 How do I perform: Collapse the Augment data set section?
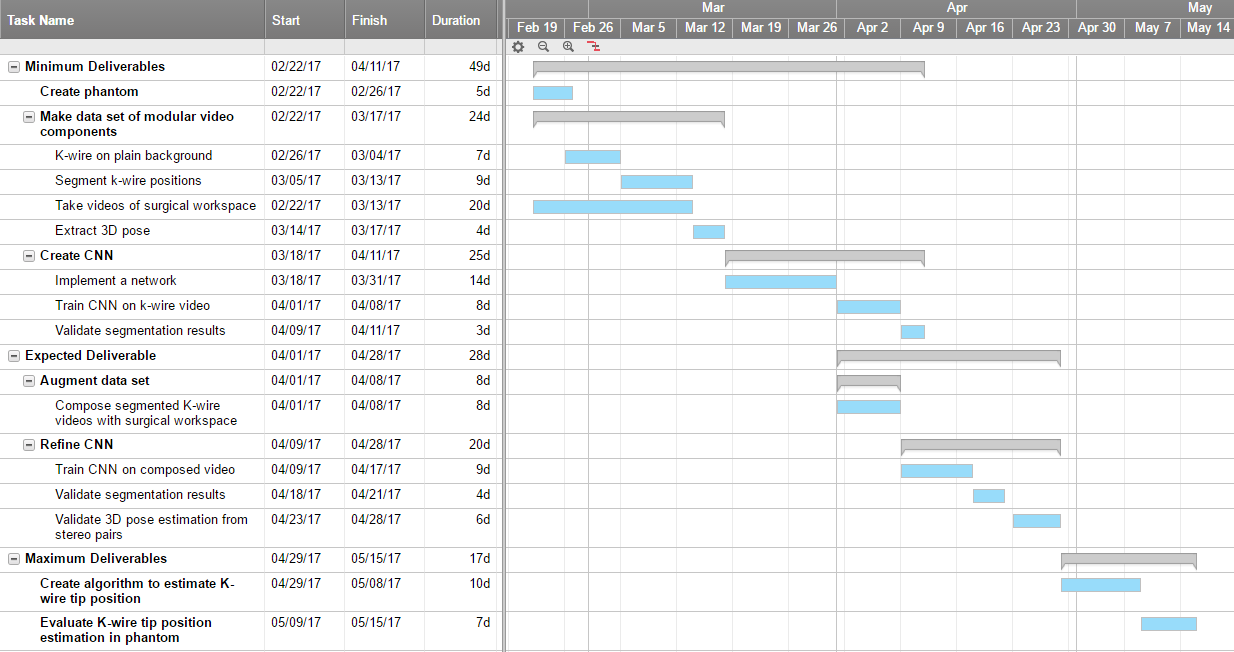point(29,381)
